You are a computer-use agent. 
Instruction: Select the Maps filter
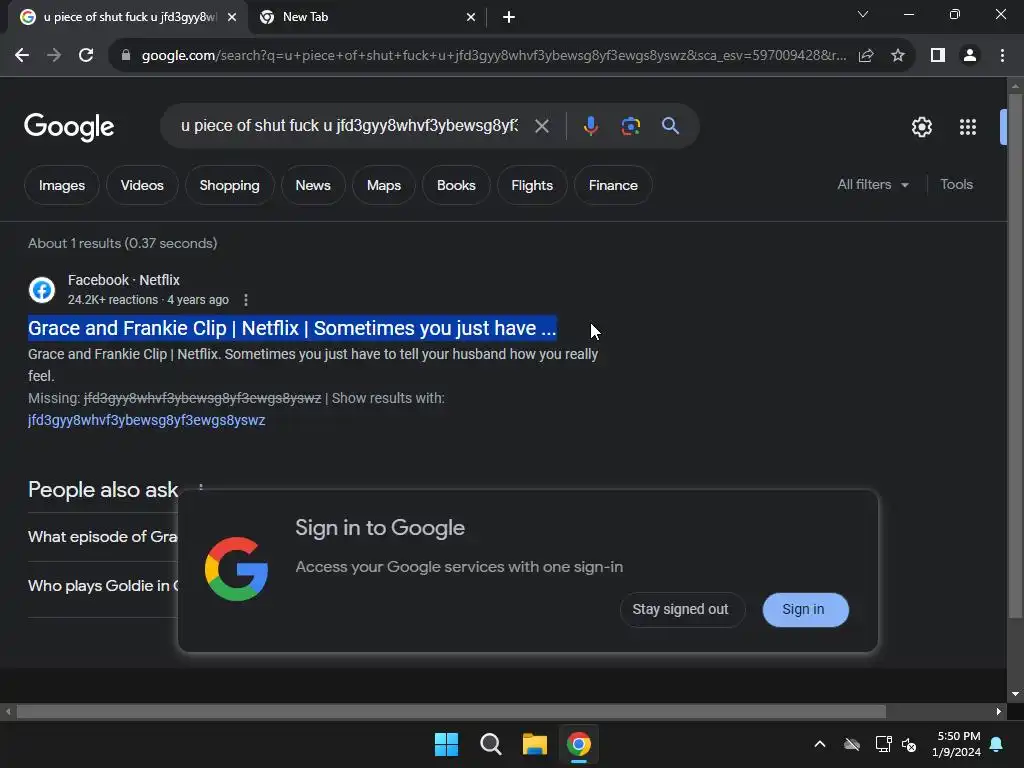point(384,185)
